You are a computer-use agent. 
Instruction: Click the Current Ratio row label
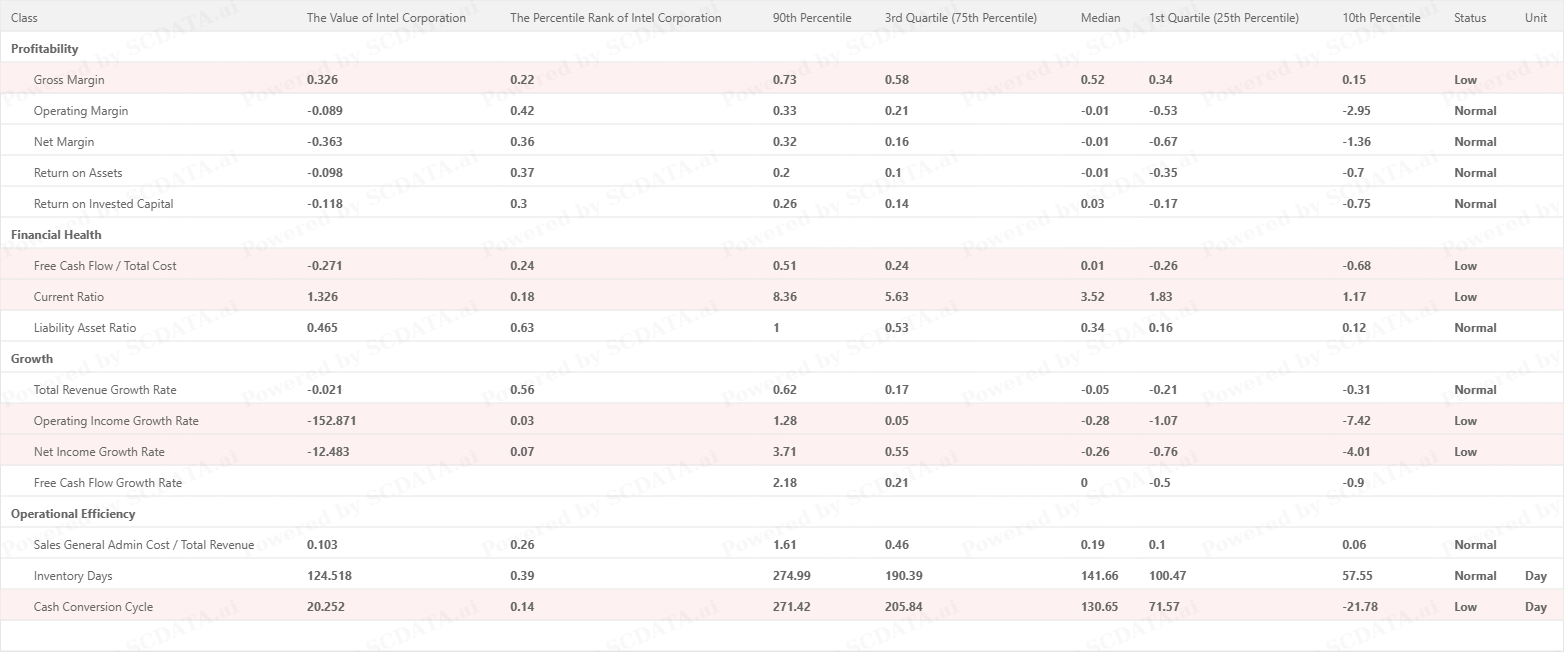click(69, 297)
